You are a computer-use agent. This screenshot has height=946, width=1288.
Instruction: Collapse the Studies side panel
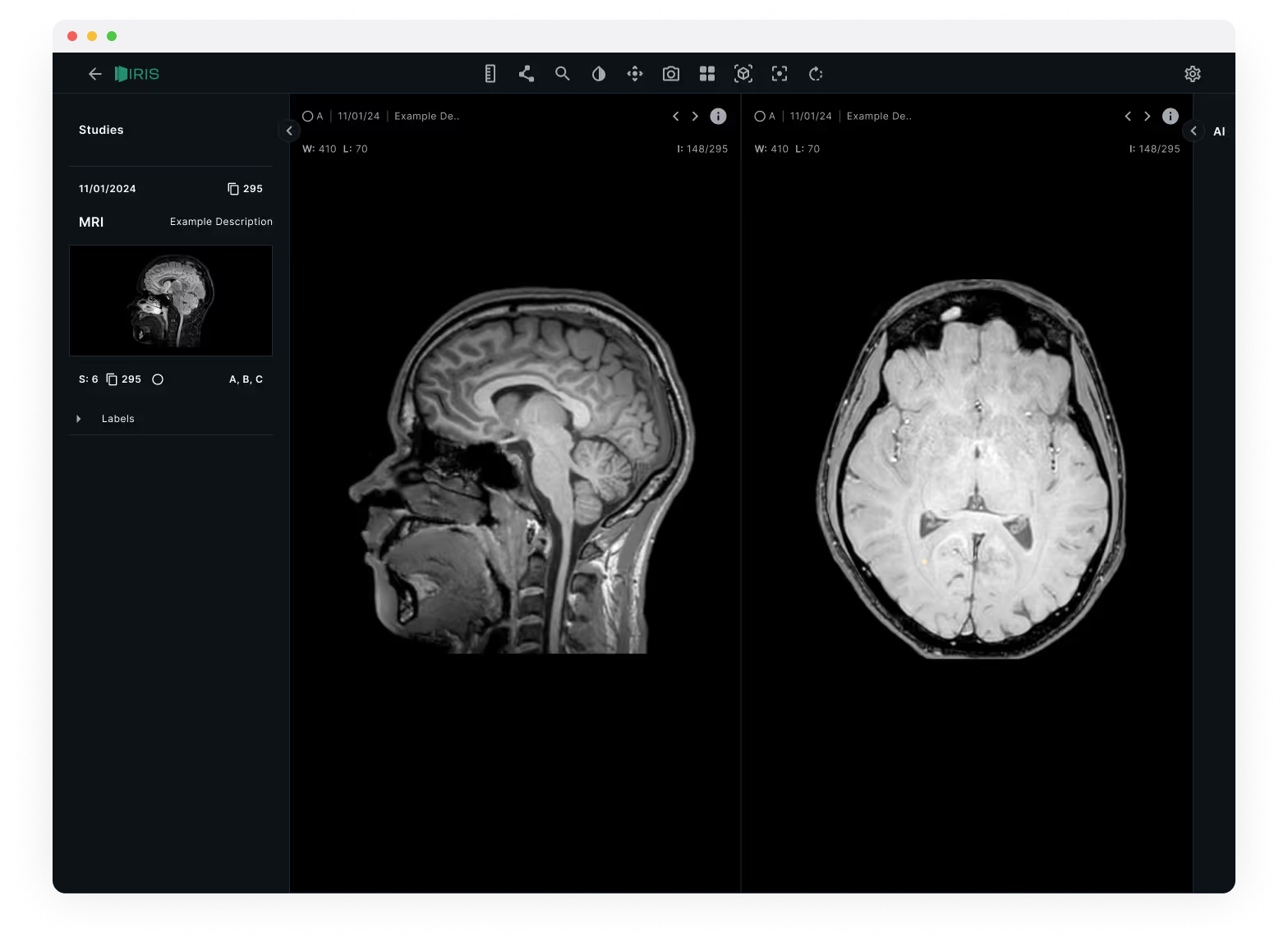pos(289,131)
